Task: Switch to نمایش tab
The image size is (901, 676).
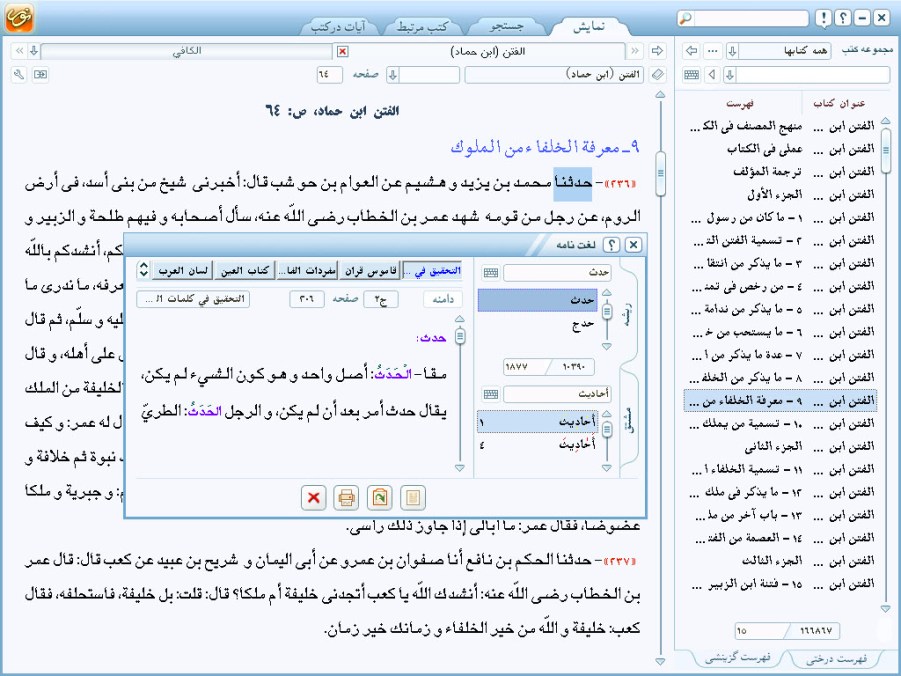Action: pos(589,26)
